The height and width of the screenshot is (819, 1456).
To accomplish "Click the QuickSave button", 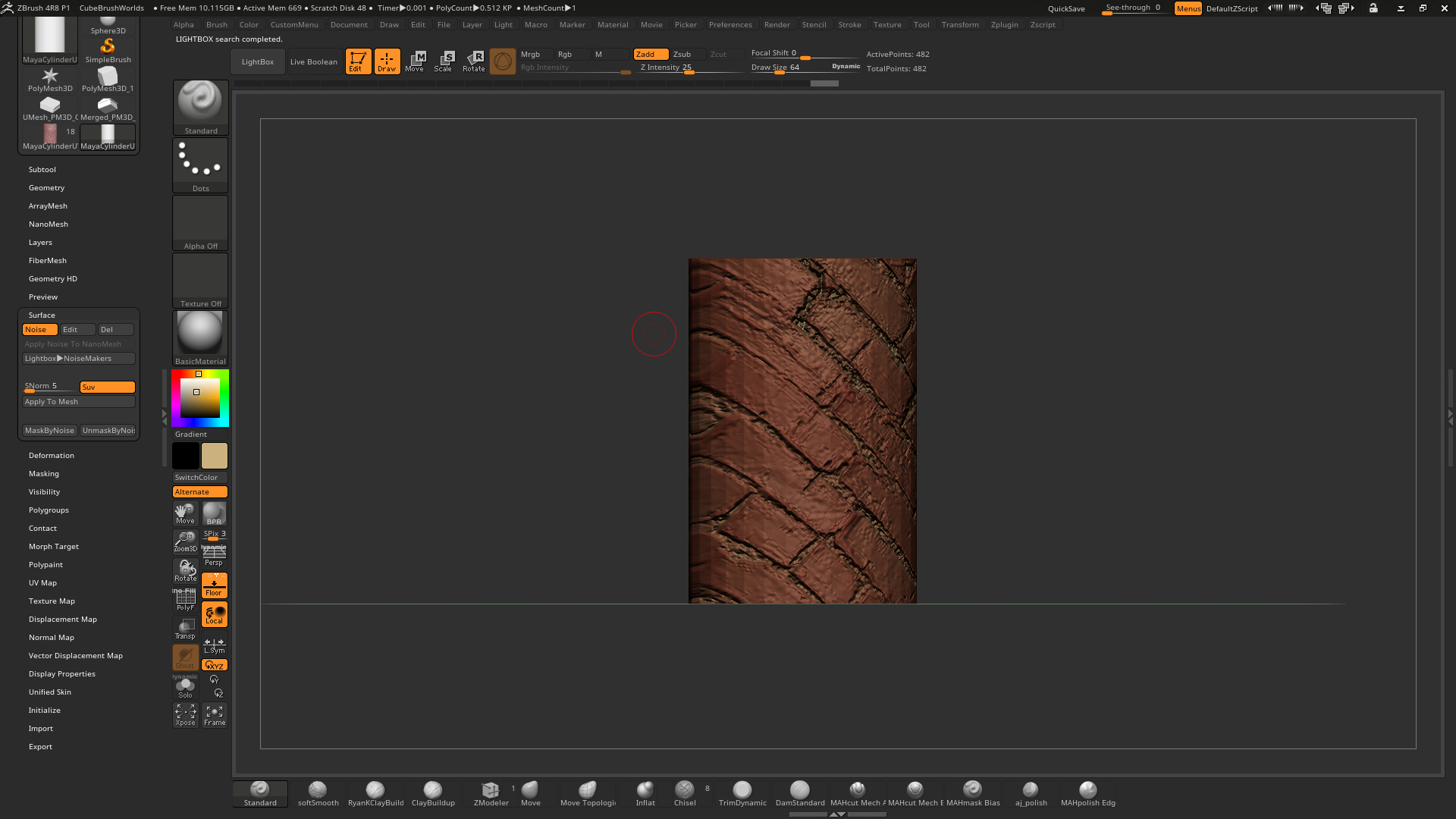I will pos(1066,8).
